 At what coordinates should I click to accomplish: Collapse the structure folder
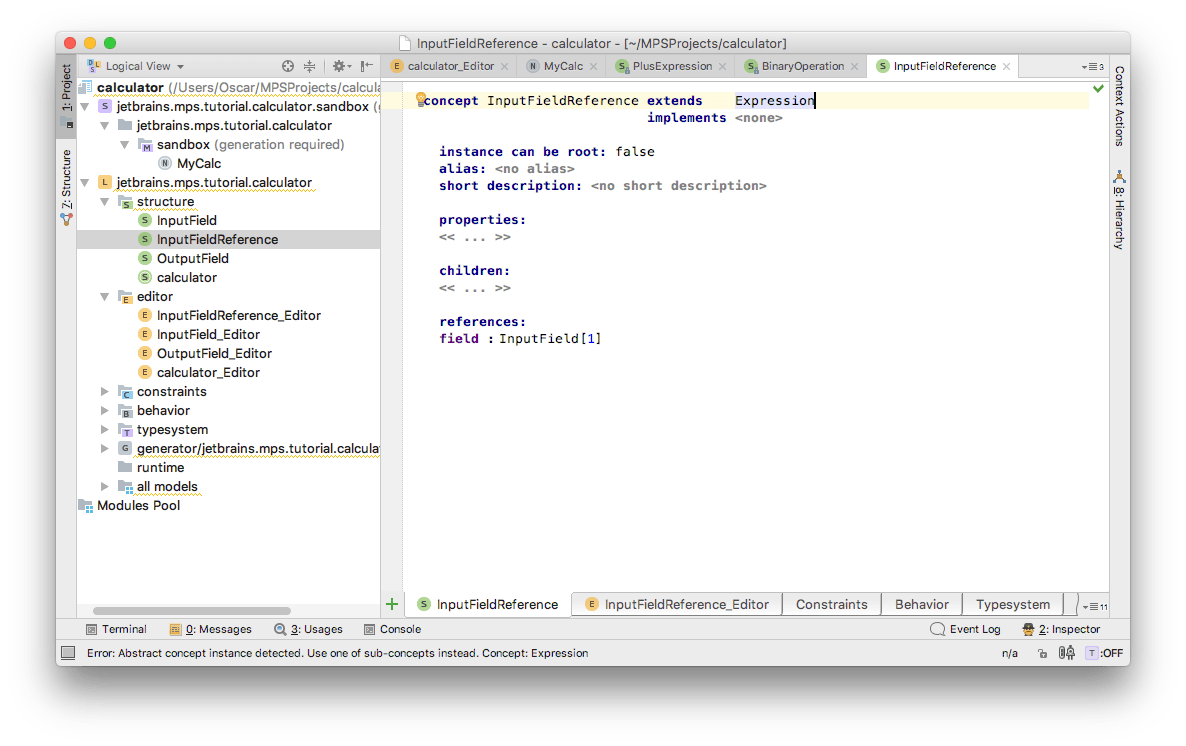pos(105,201)
